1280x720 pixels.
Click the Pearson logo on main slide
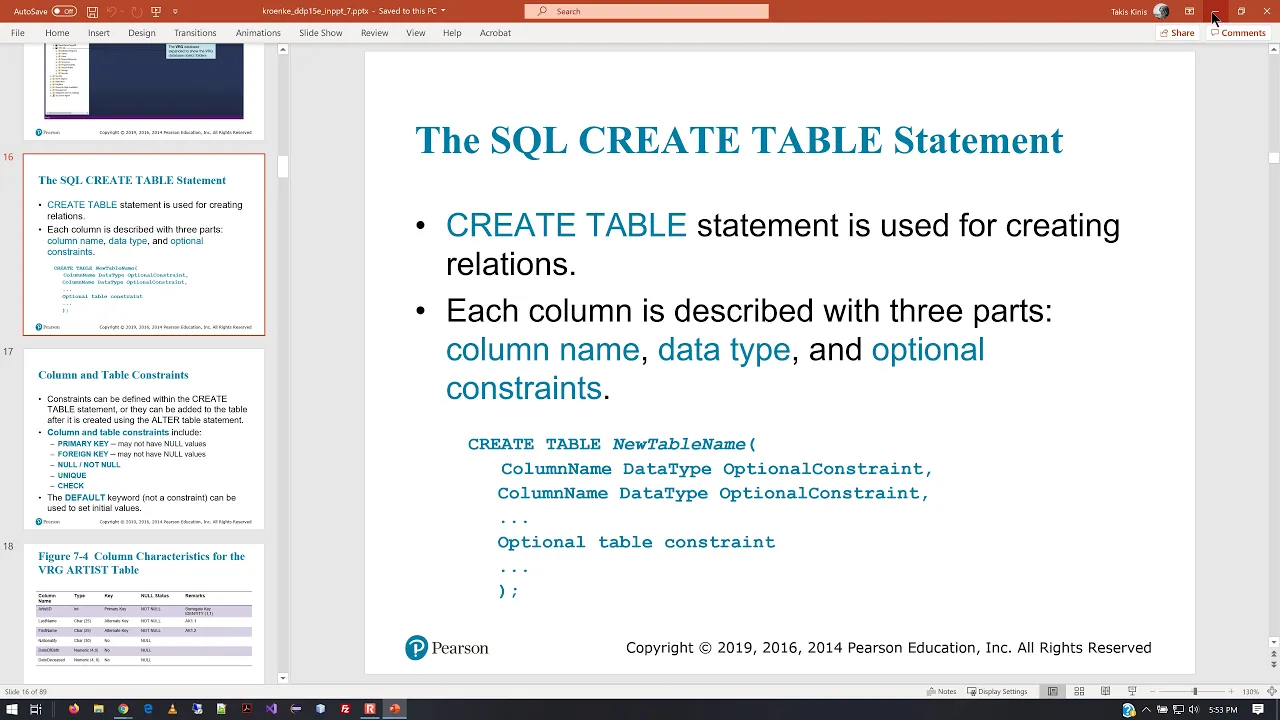446,648
